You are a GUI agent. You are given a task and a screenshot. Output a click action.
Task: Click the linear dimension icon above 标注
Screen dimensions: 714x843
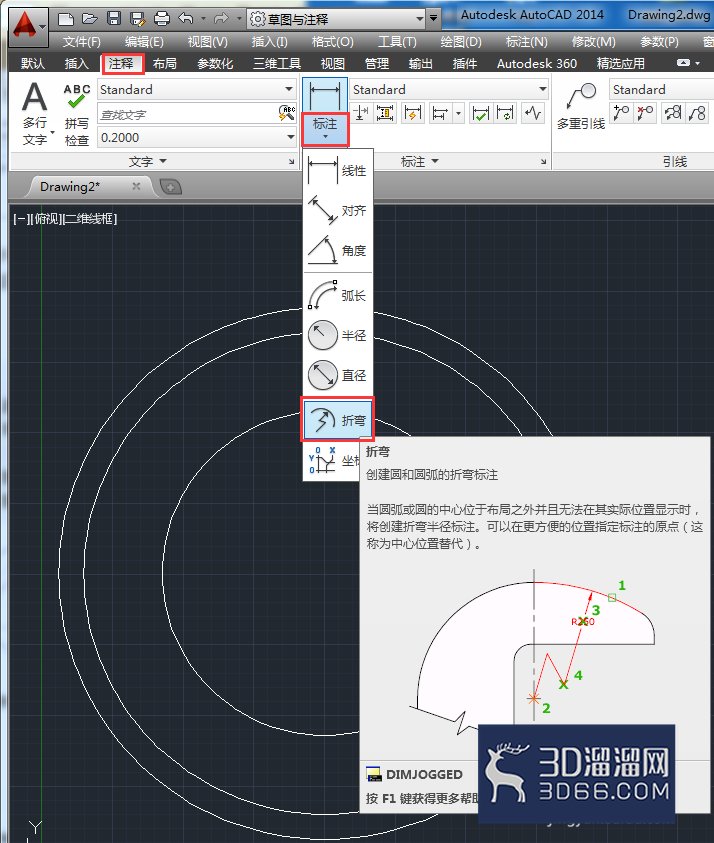tap(325, 96)
